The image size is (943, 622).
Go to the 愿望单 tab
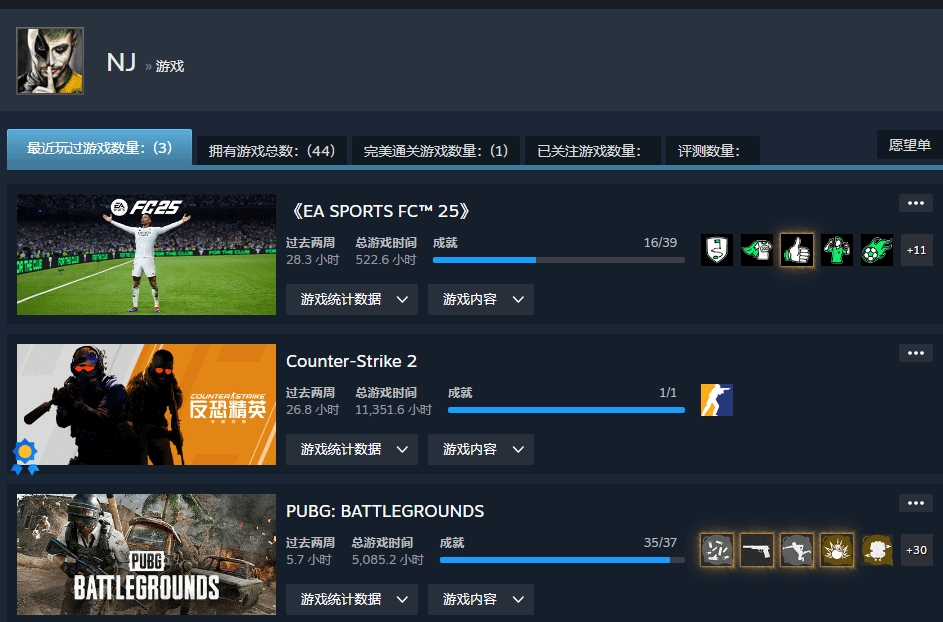pos(909,145)
